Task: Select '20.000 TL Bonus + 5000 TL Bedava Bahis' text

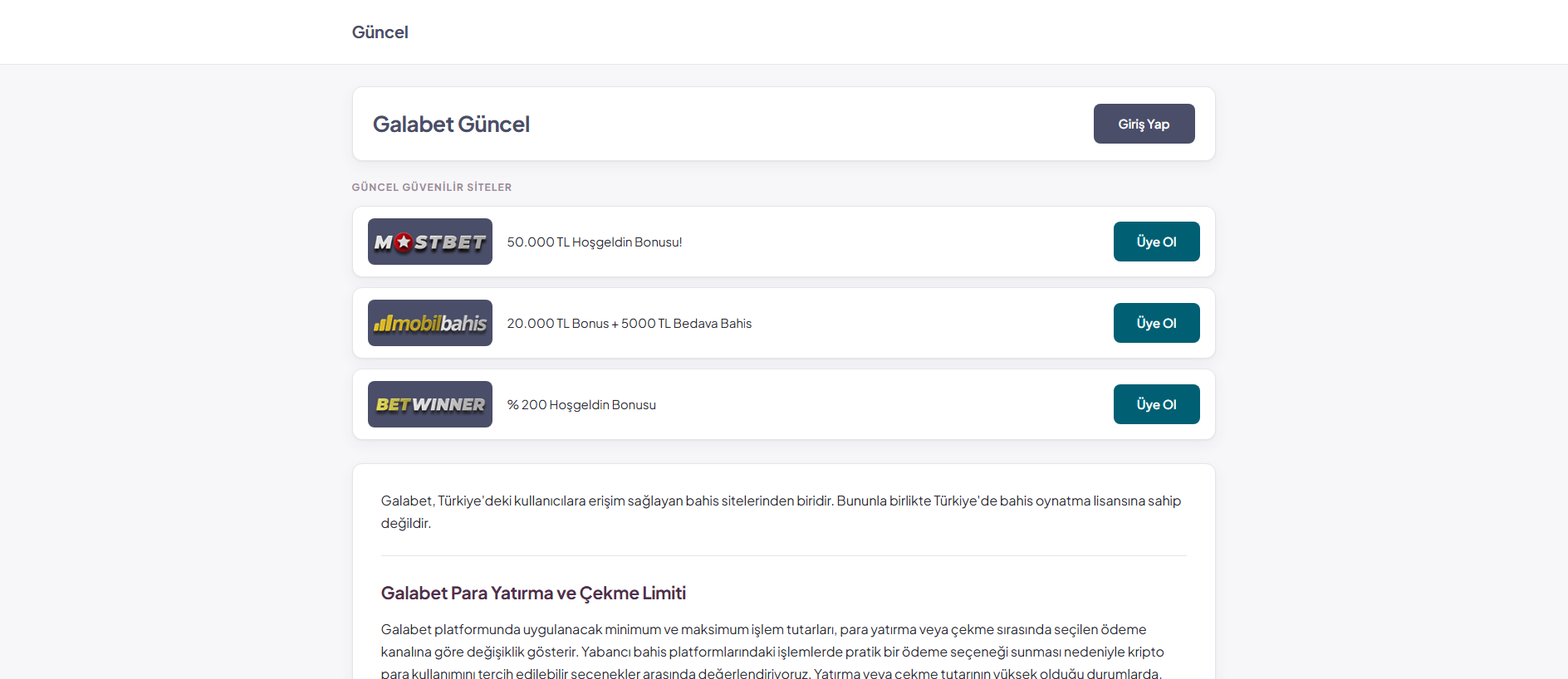Action: (x=630, y=324)
